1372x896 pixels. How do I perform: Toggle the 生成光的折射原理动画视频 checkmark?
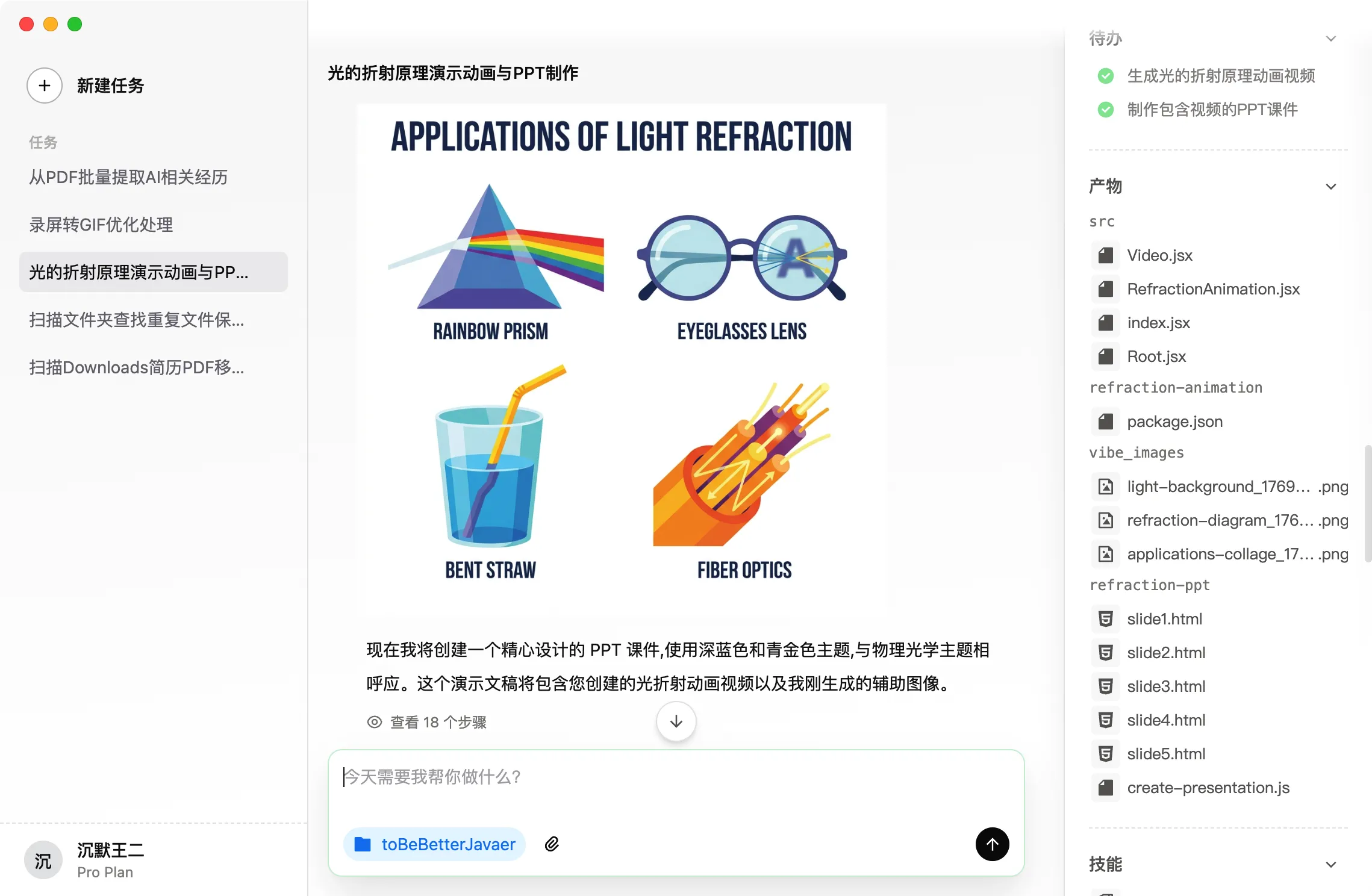1106,76
